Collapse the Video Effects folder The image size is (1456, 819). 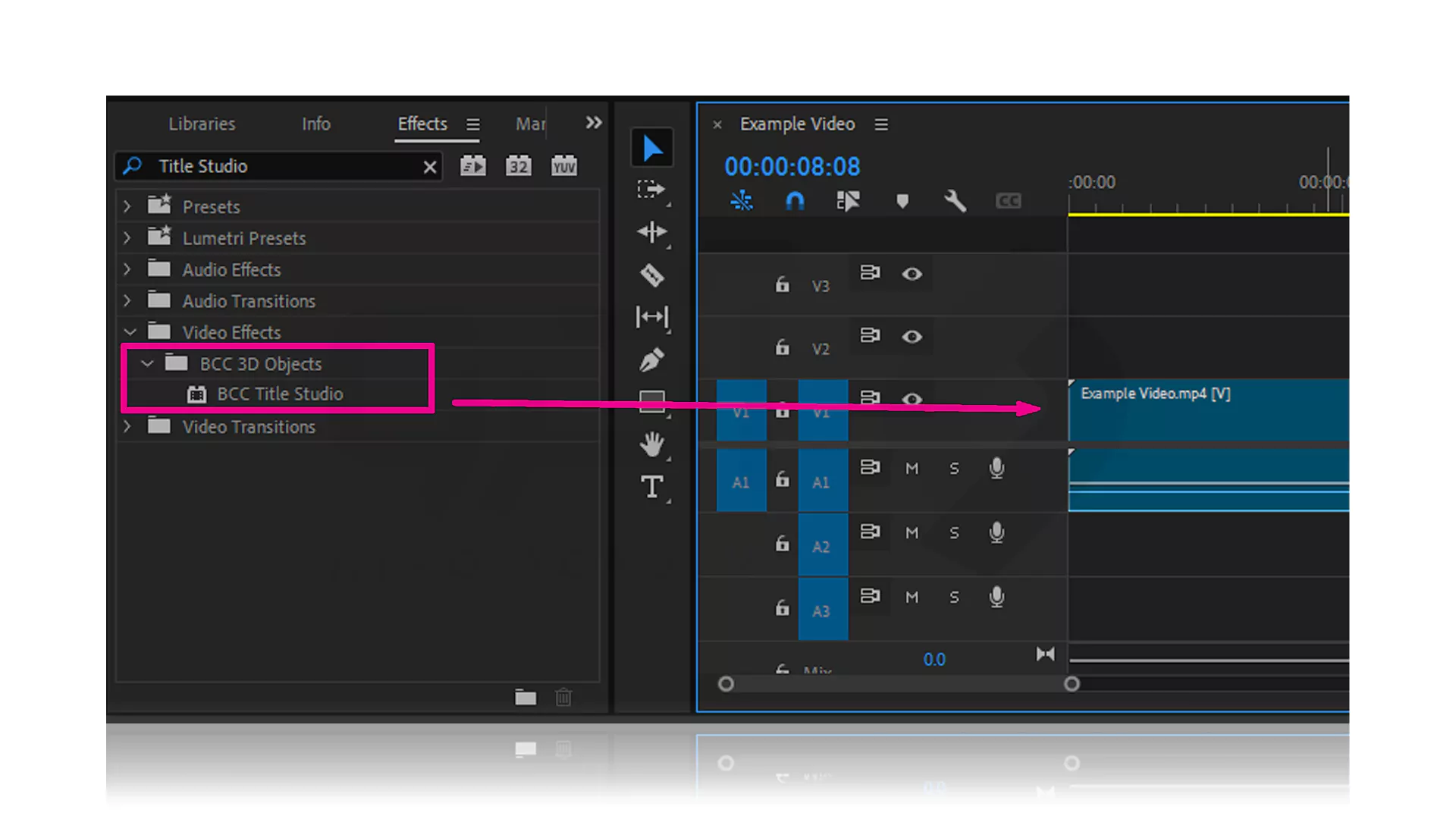tap(130, 332)
